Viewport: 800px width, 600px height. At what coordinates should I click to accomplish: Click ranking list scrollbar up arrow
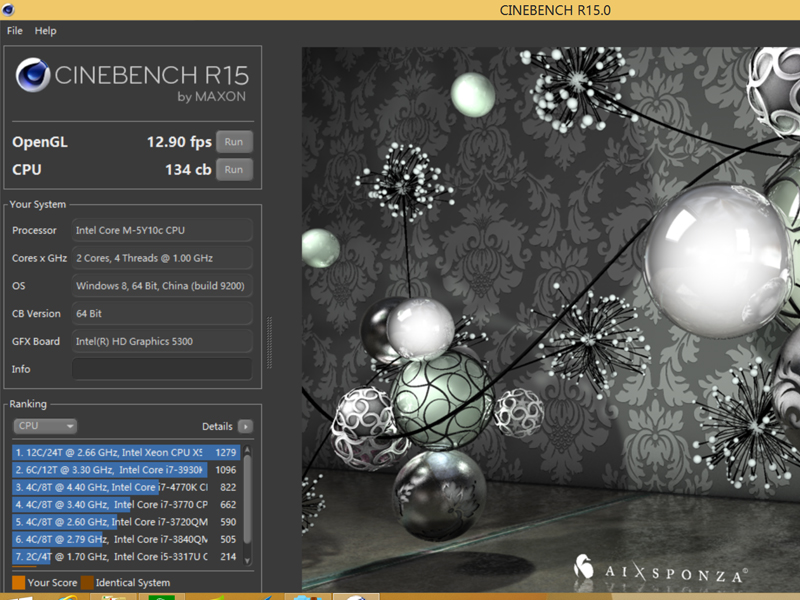pos(247,449)
